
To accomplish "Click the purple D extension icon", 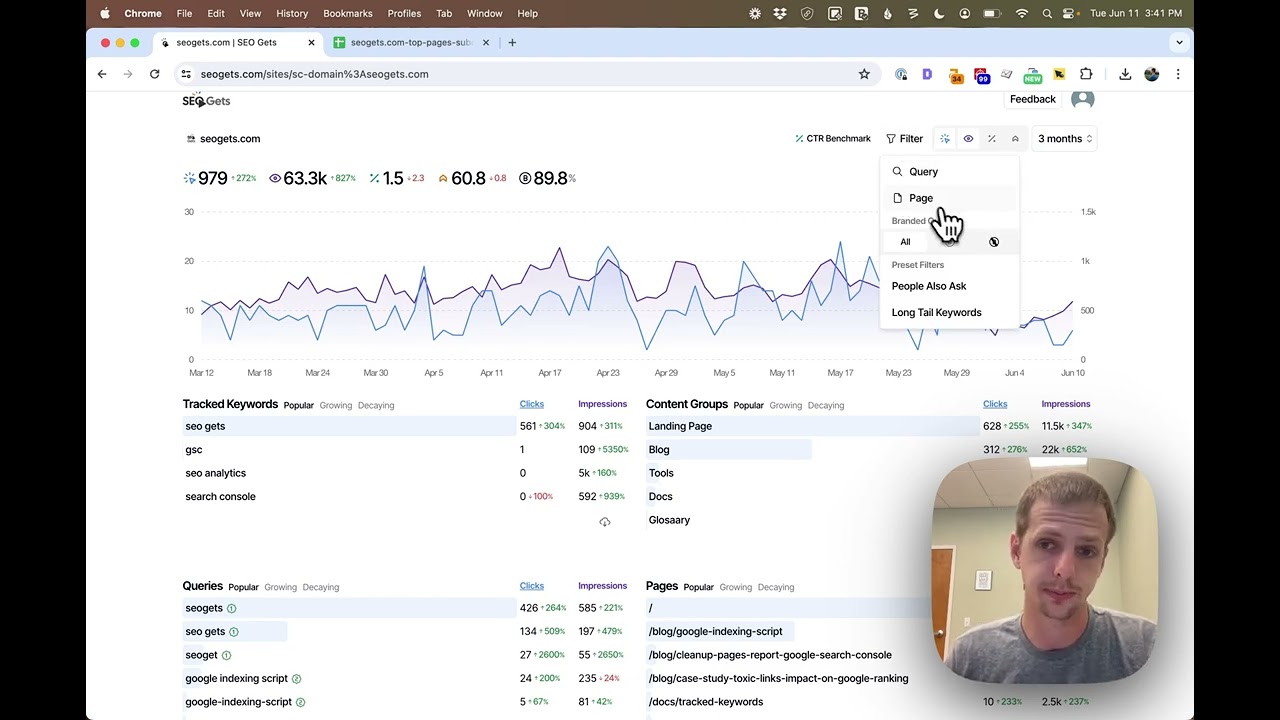I will coord(927,74).
